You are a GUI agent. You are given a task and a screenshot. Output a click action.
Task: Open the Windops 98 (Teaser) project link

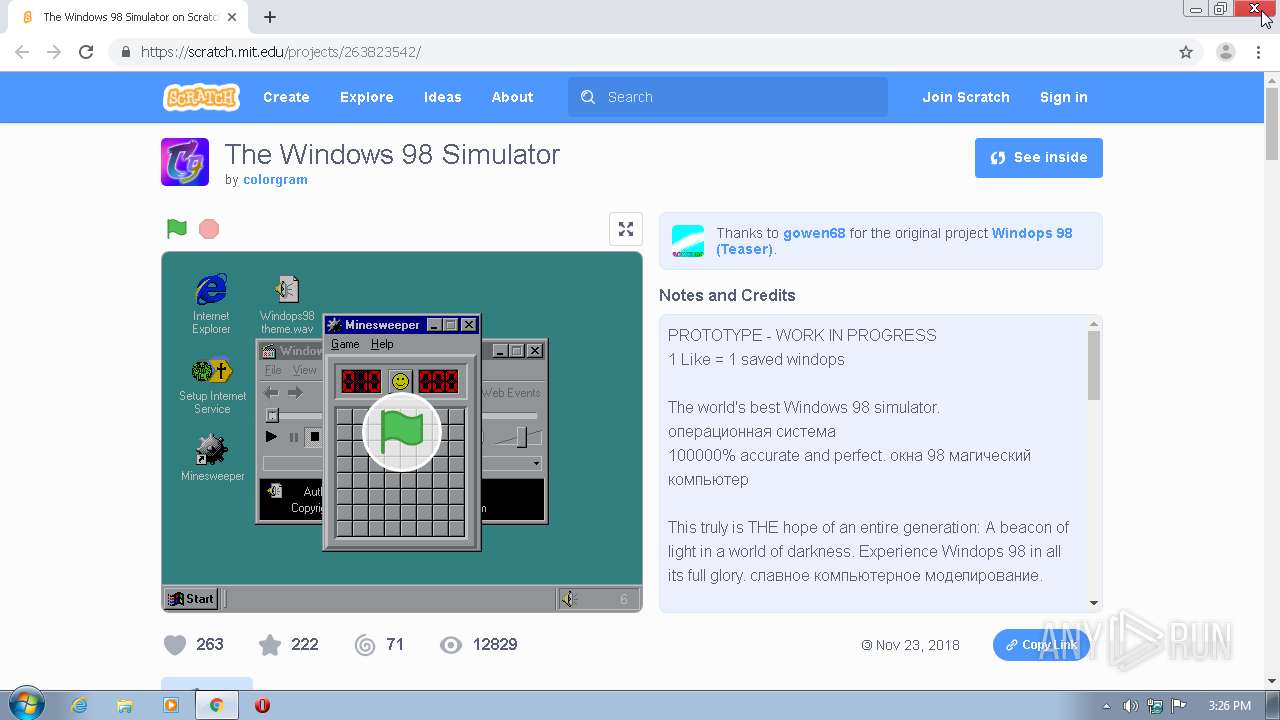[894, 241]
